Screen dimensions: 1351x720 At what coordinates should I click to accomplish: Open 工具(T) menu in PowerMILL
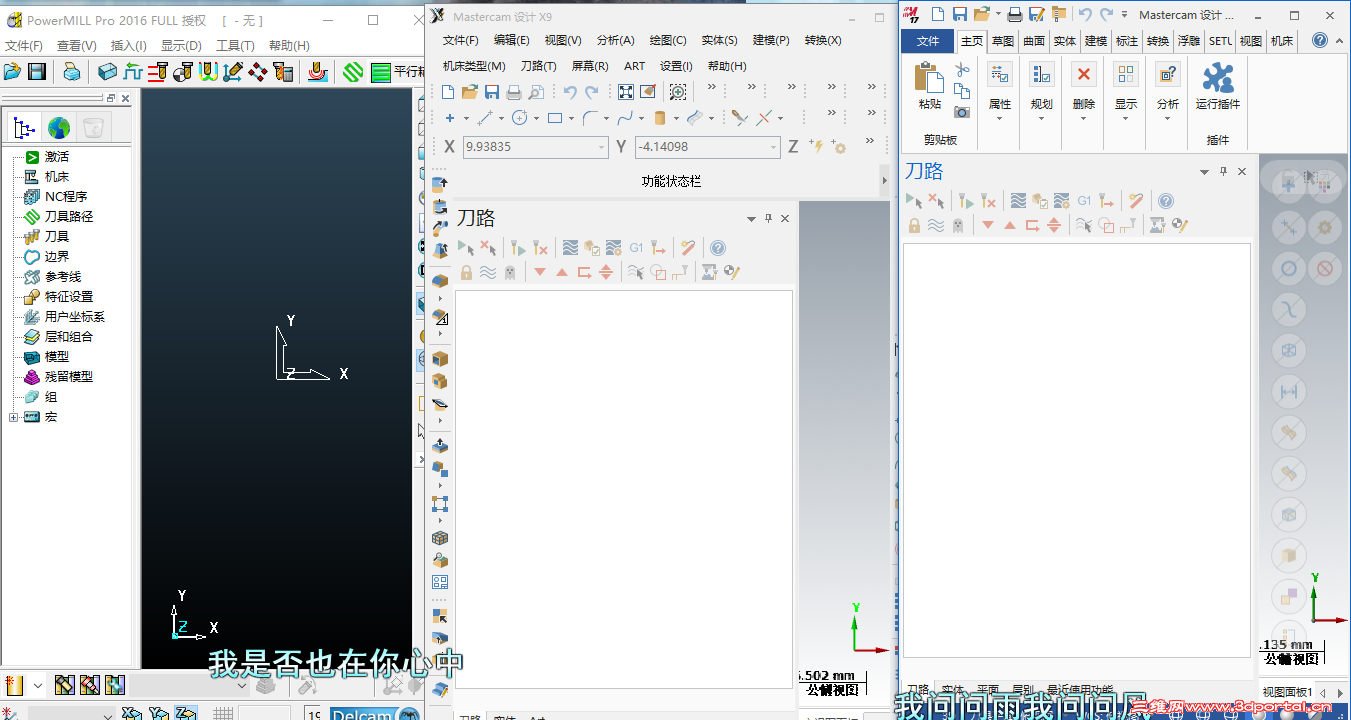(235, 45)
